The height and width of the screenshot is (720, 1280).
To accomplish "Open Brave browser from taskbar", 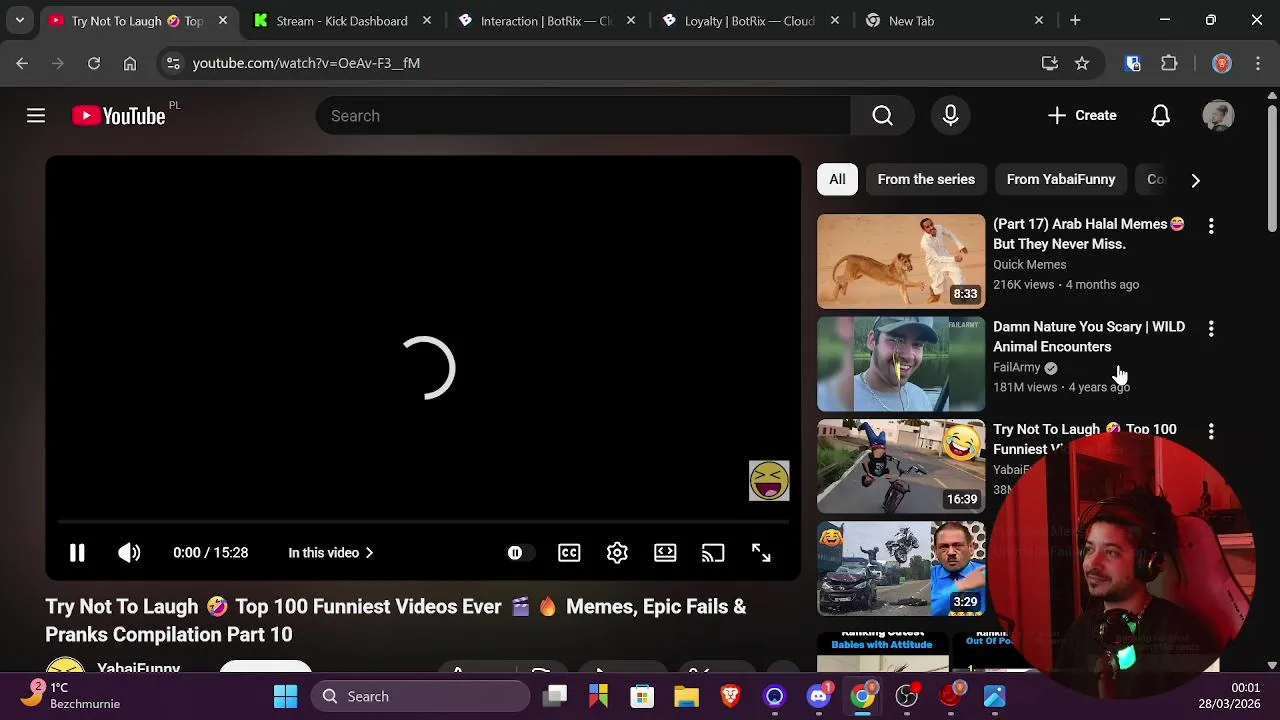I will (x=731, y=696).
